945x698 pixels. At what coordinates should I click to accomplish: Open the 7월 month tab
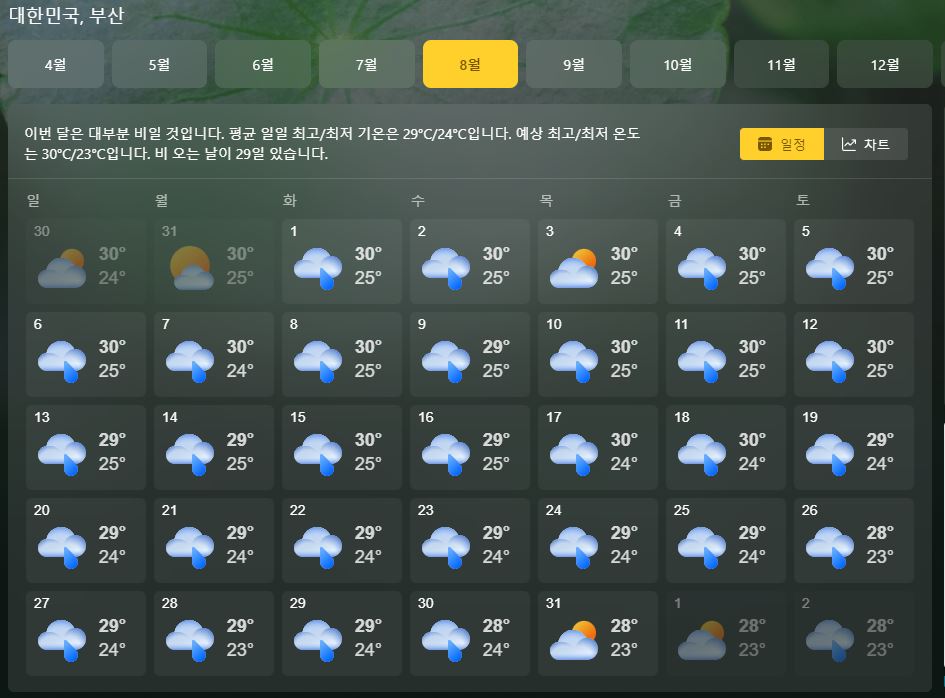coord(366,64)
